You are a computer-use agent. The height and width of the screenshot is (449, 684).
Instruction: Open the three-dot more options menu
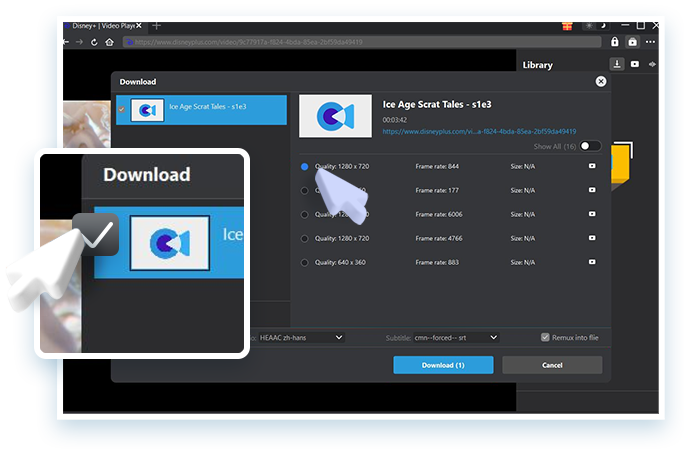click(x=650, y=42)
